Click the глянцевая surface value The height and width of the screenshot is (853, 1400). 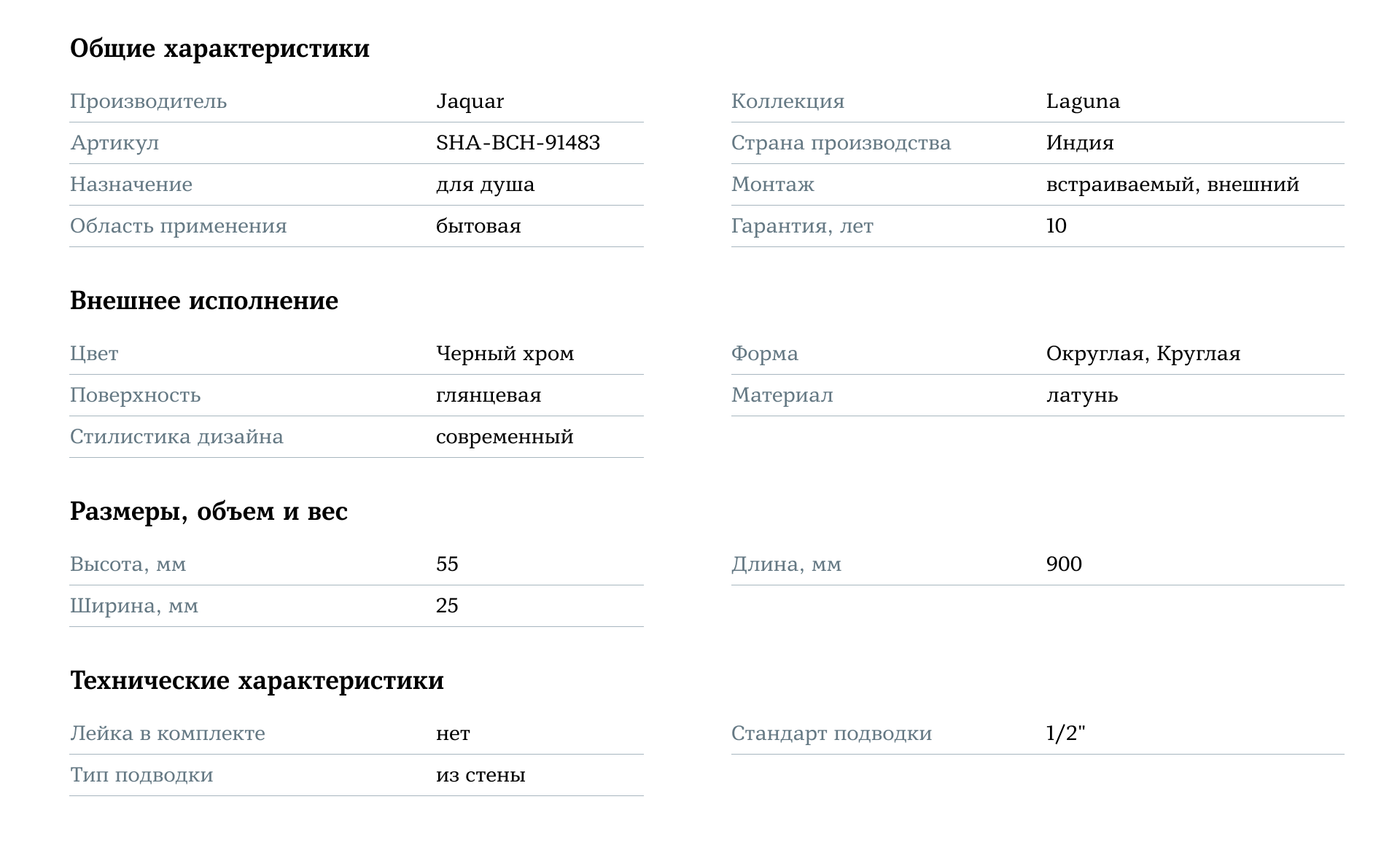[489, 396]
